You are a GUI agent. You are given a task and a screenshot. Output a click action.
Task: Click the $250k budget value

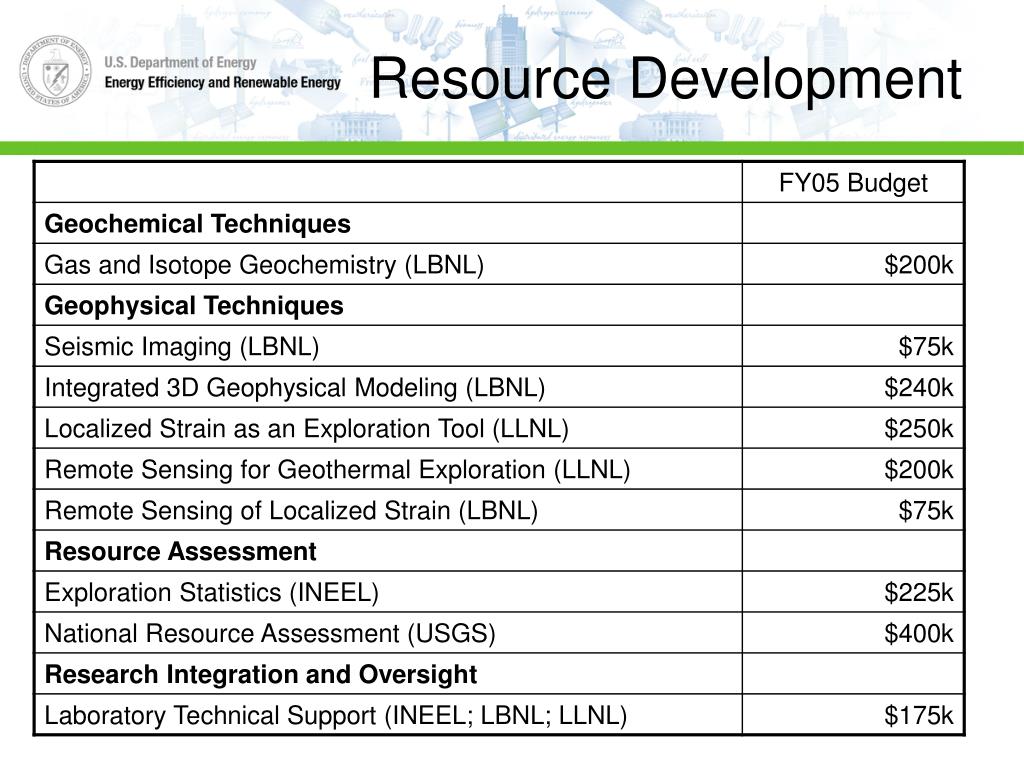[x=918, y=429]
